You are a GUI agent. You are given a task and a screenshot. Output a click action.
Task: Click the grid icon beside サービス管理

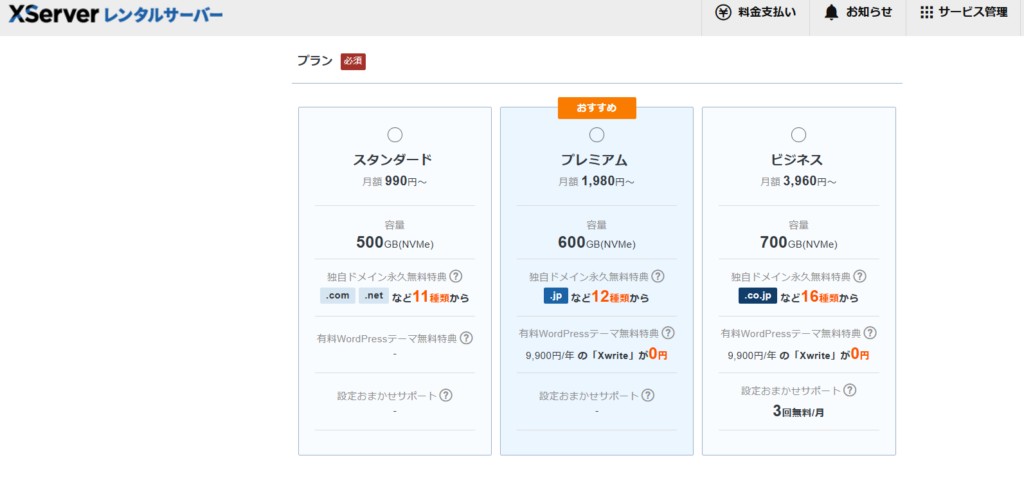[926, 13]
